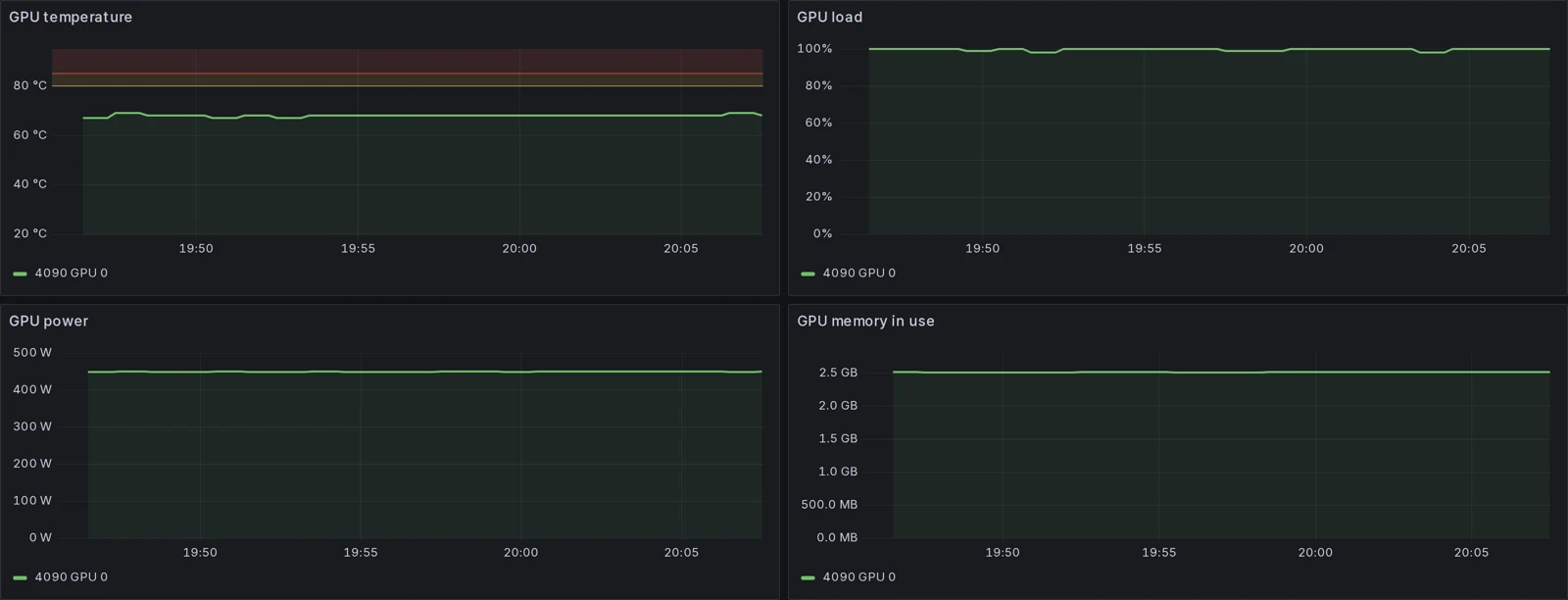Click 2.5 GB axis label in memory chart
The height and width of the screenshot is (600, 1568).
tap(838, 373)
